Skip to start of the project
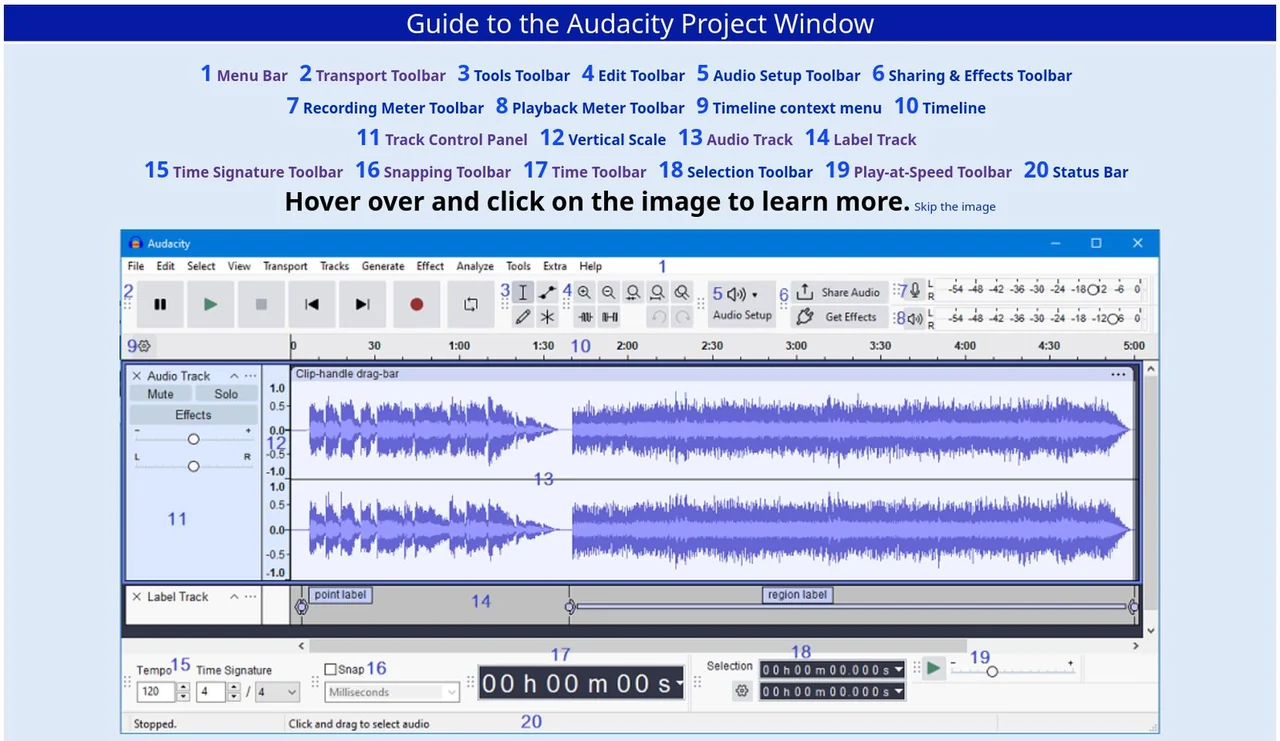Image resolution: width=1280 pixels, height=741 pixels. (x=312, y=305)
